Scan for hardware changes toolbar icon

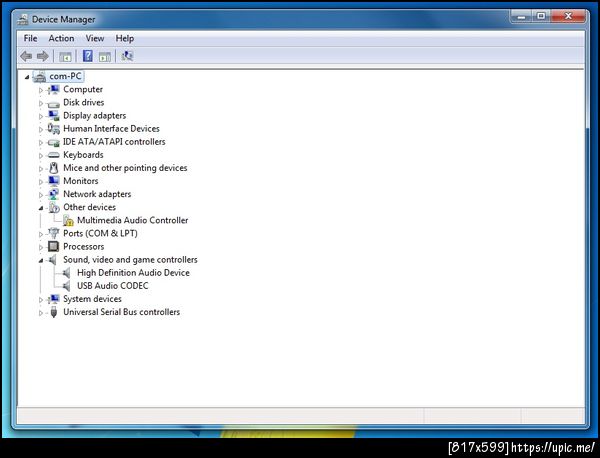pyautogui.click(x=127, y=56)
